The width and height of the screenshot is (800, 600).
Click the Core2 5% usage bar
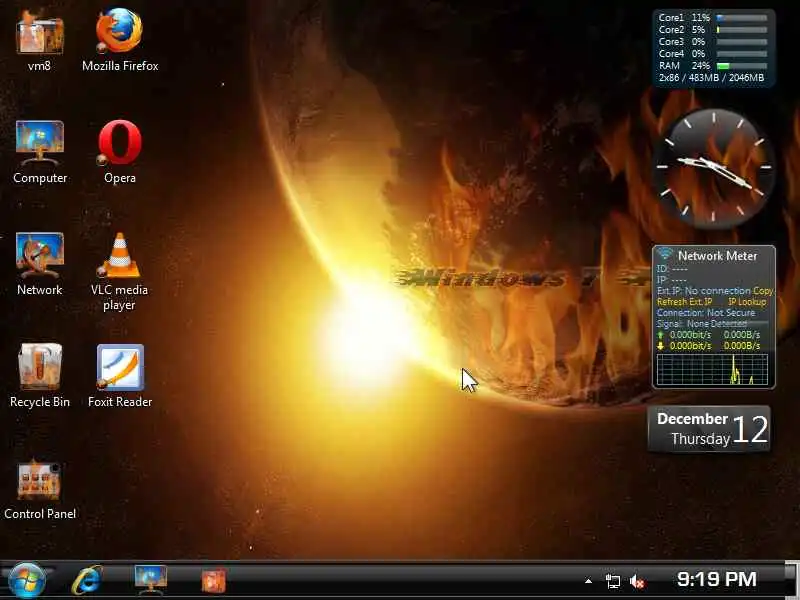(x=742, y=30)
